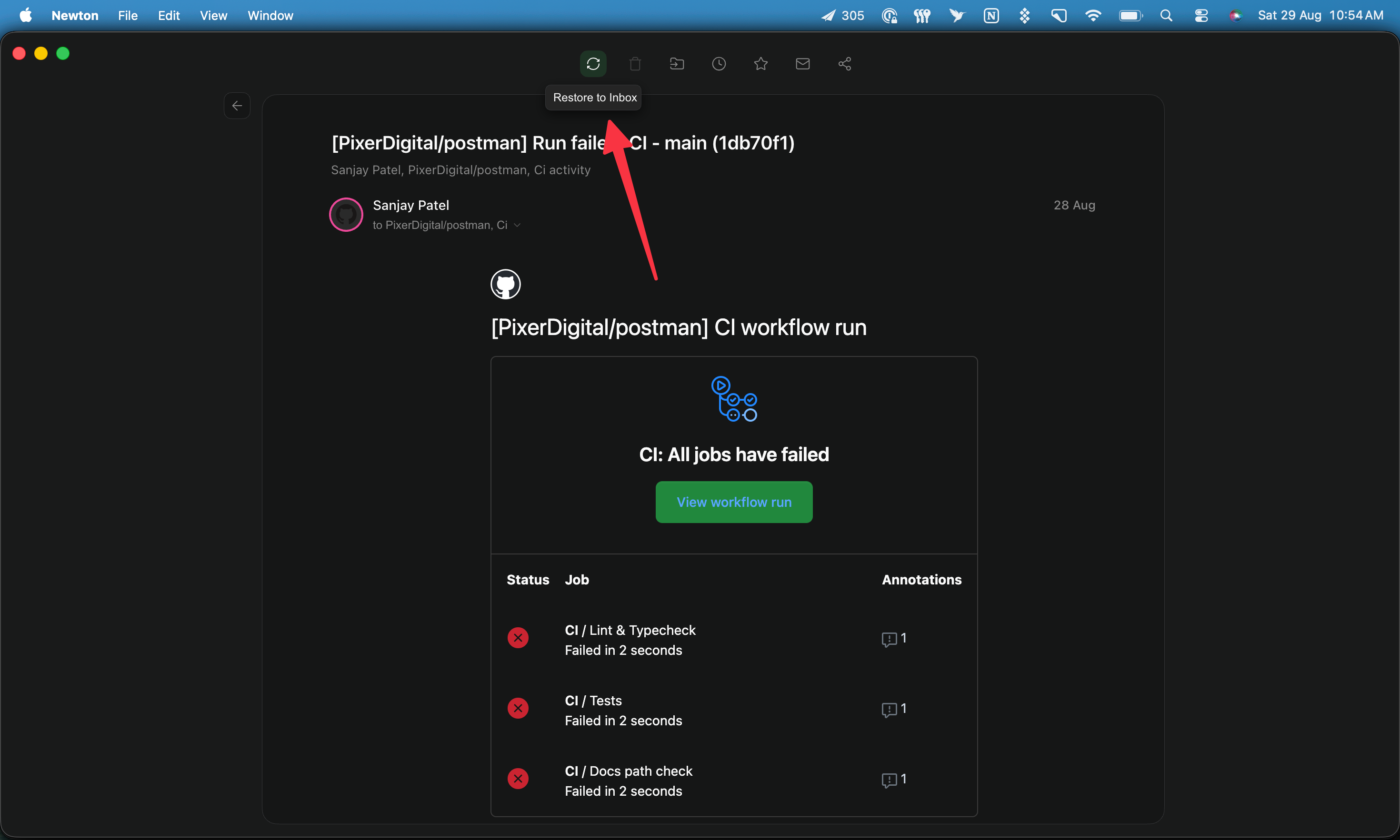The image size is (1400, 840).
Task: Click the blue workflow diagram icon
Action: click(734, 398)
